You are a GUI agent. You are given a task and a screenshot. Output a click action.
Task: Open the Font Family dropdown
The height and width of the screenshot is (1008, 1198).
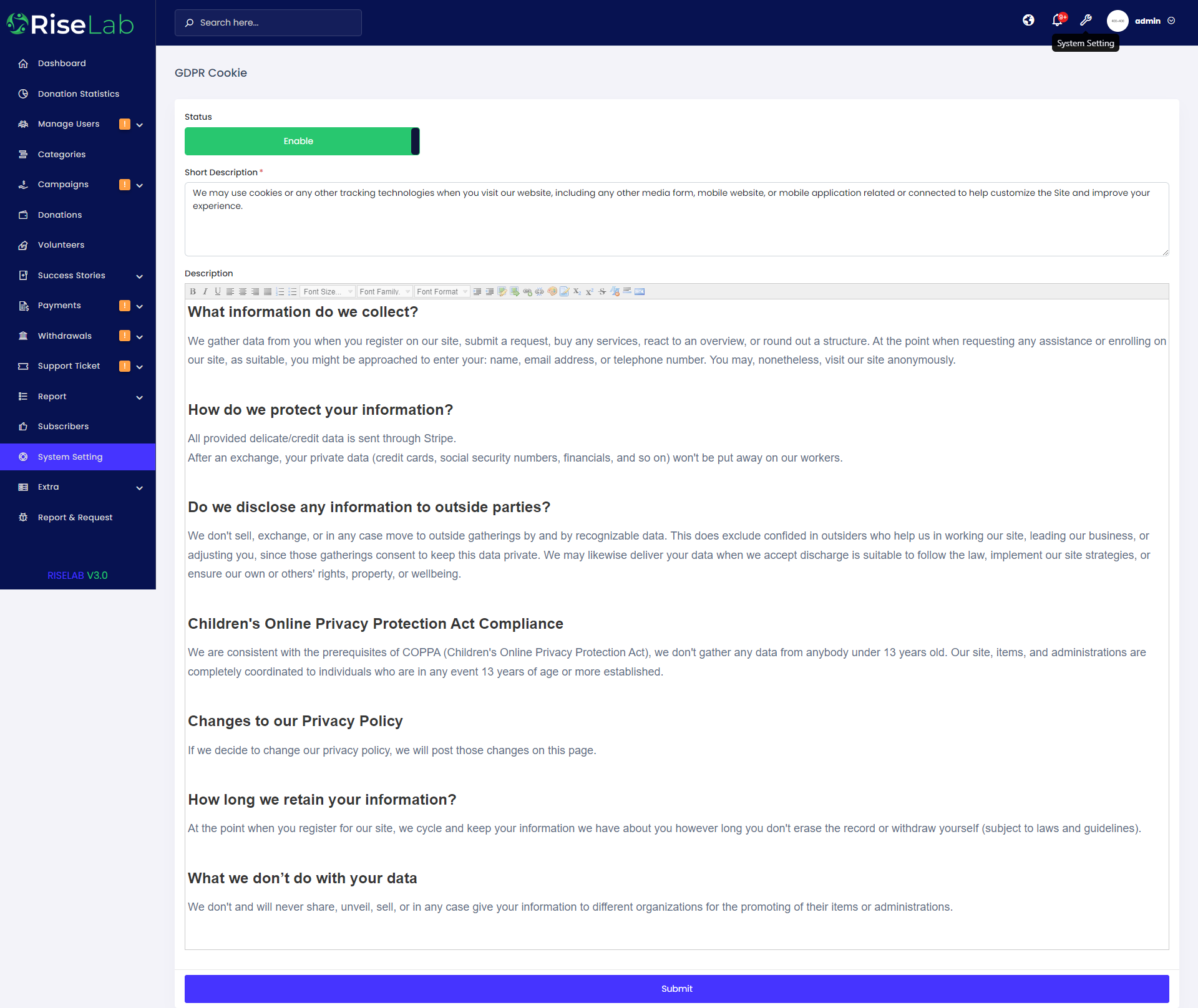[384, 291]
